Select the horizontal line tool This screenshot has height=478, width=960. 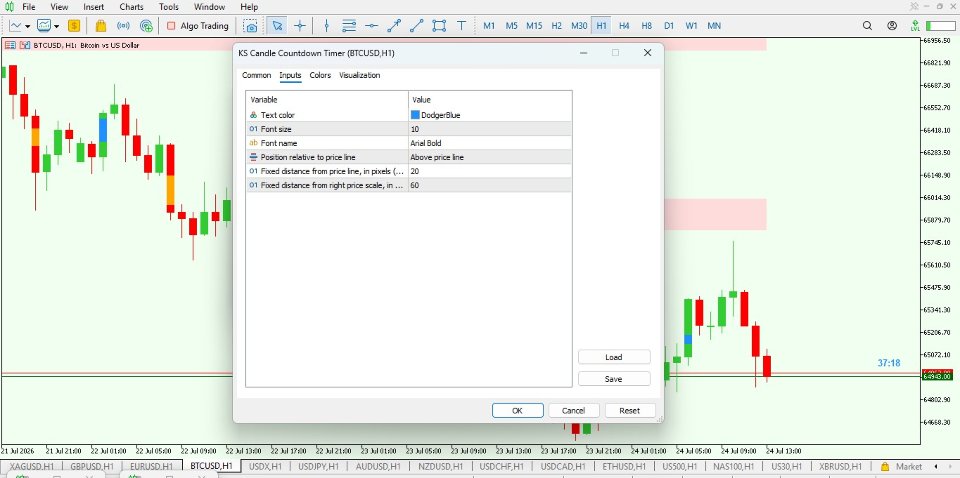(x=371, y=26)
